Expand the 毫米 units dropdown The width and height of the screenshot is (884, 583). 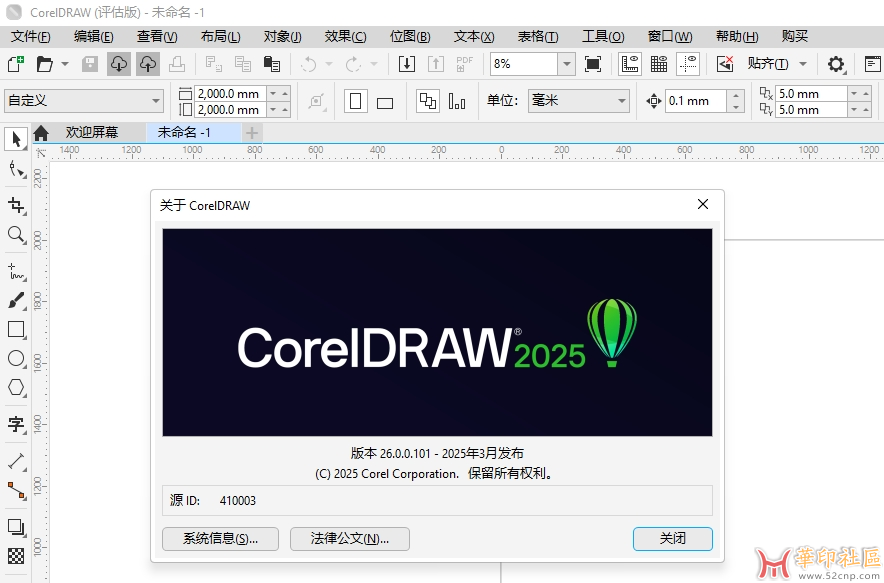click(x=622, y=101)
